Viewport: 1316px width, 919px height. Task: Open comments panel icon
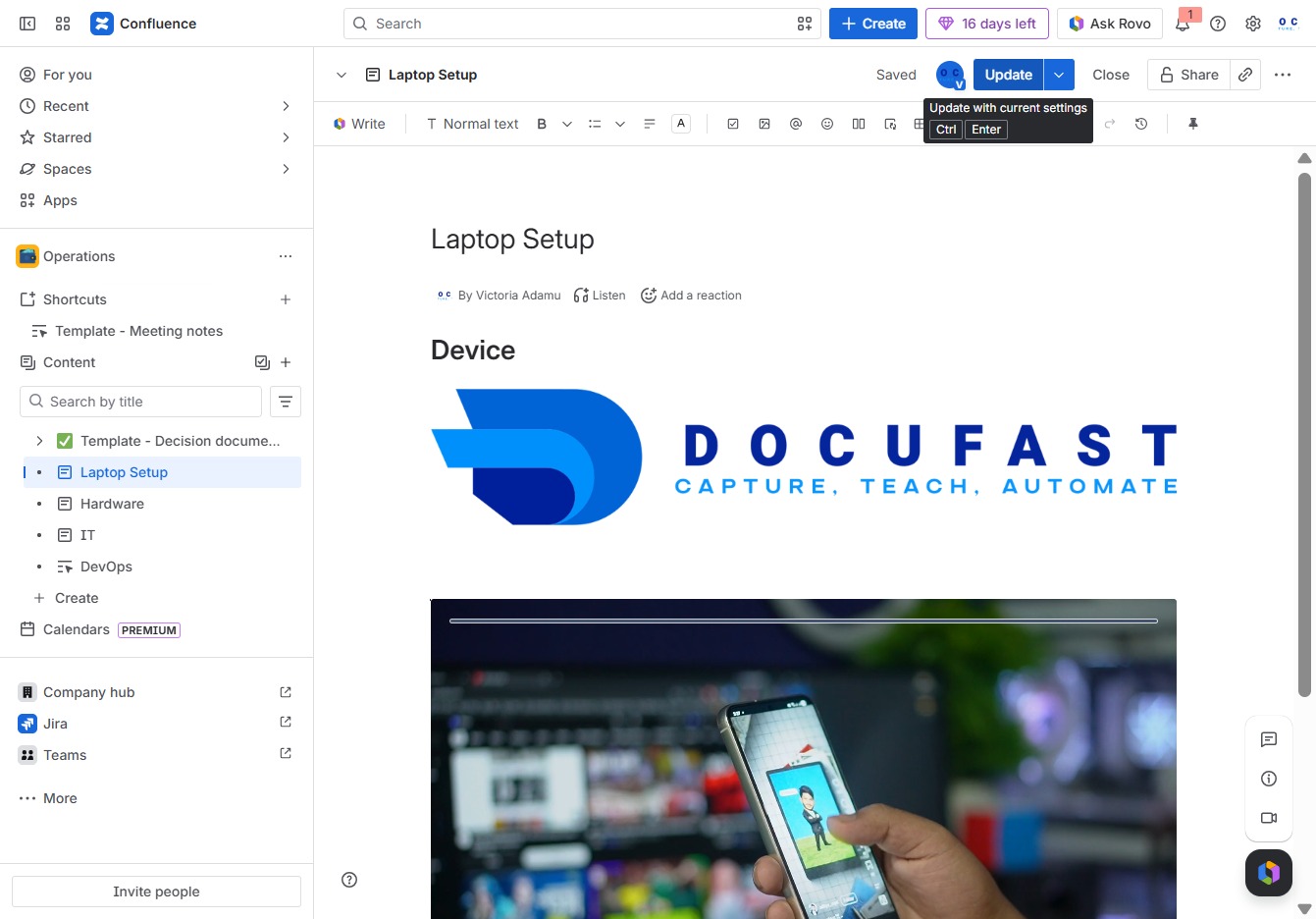1269,739
